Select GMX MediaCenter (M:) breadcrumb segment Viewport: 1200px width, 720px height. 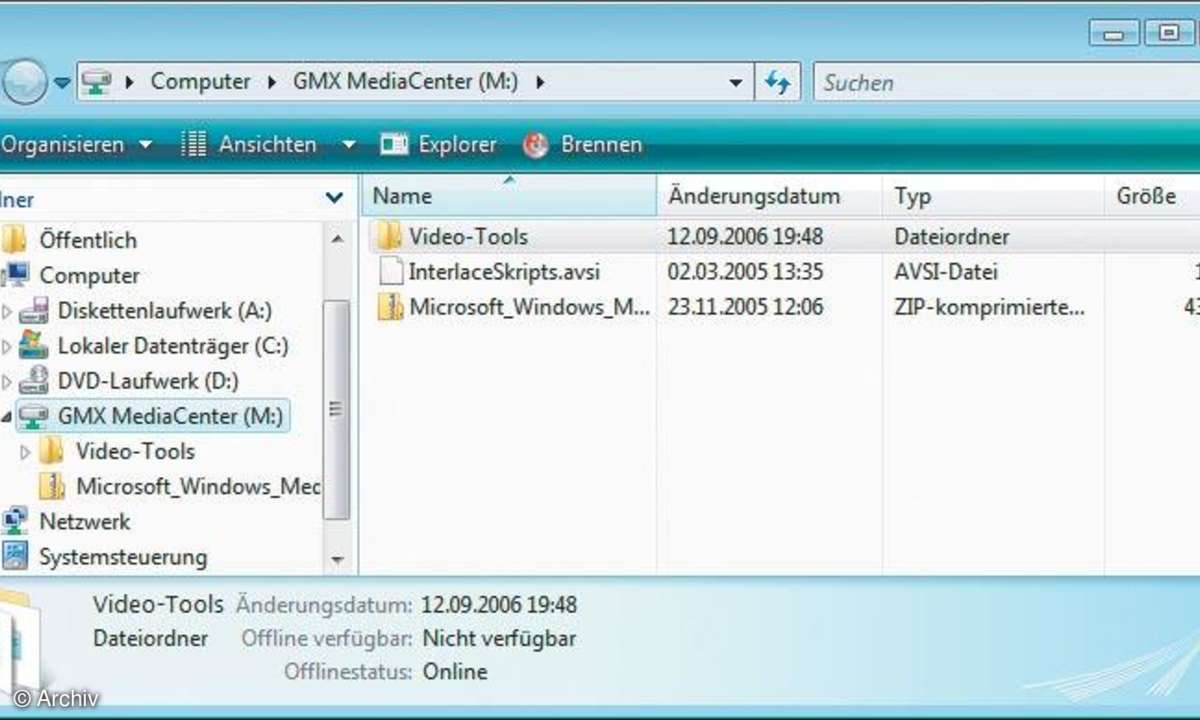pyautogui.click(x=406, y=82)
